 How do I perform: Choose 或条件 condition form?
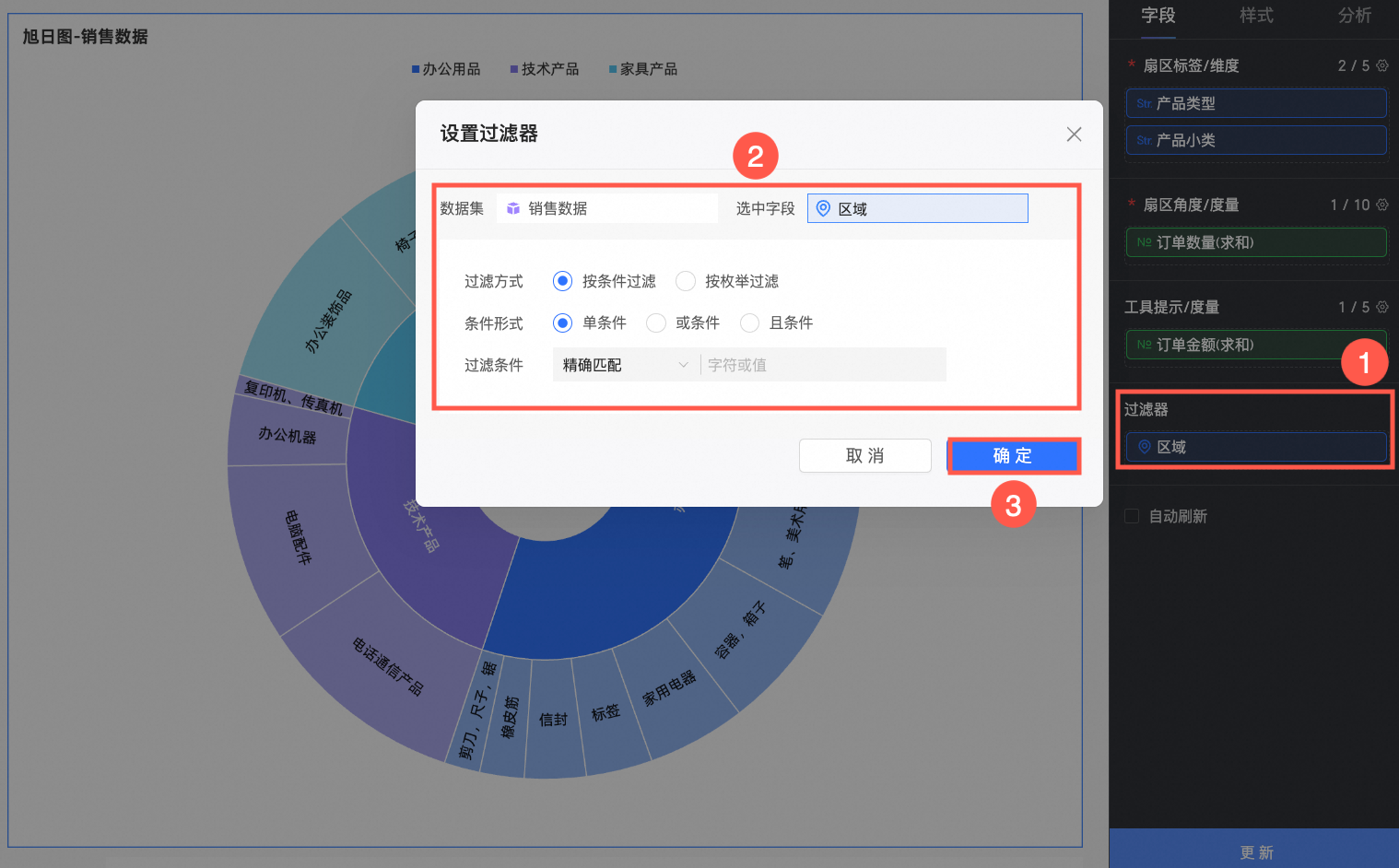point(655,323)
